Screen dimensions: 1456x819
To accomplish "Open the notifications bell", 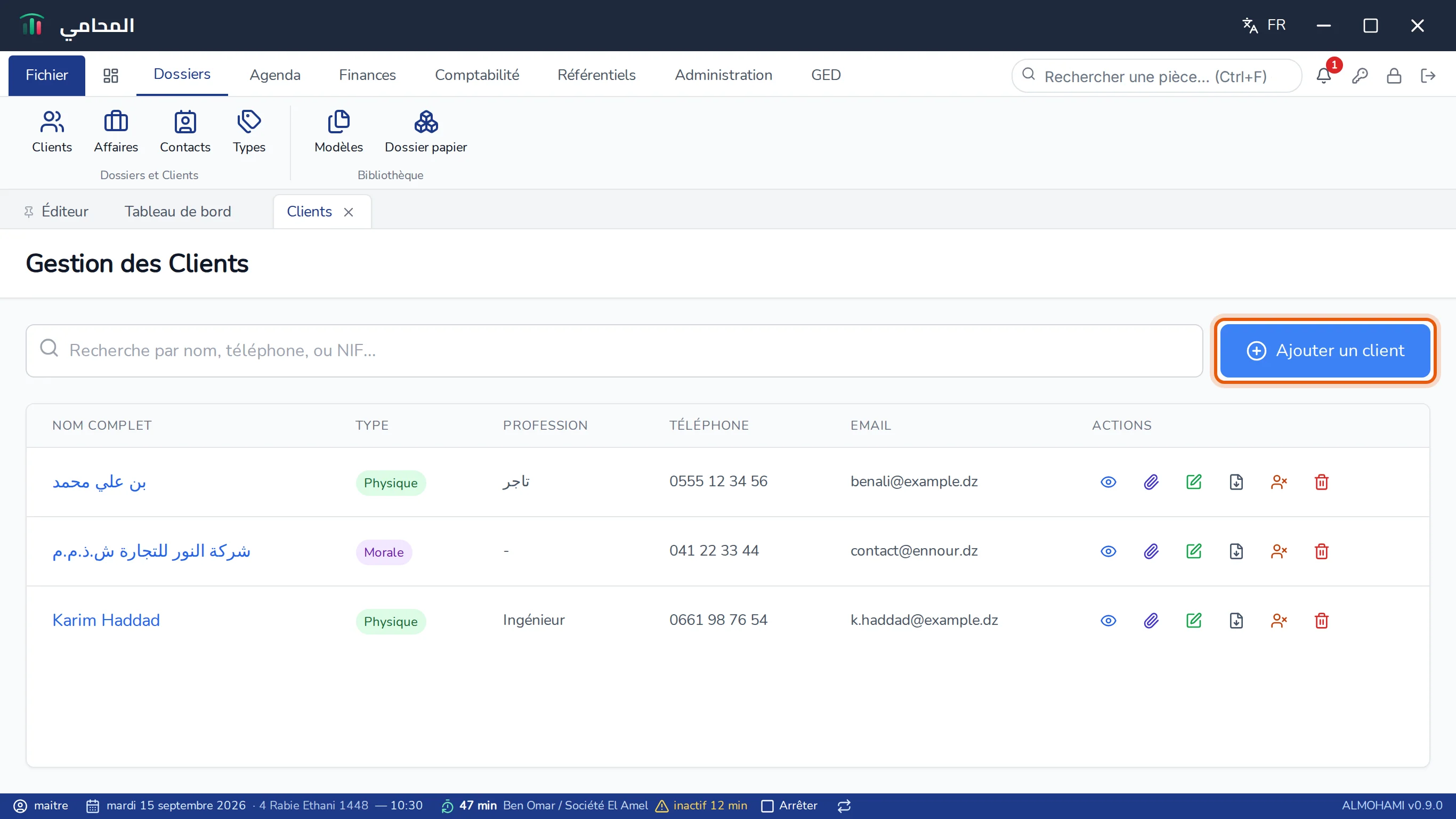I will pos(1323,76).
